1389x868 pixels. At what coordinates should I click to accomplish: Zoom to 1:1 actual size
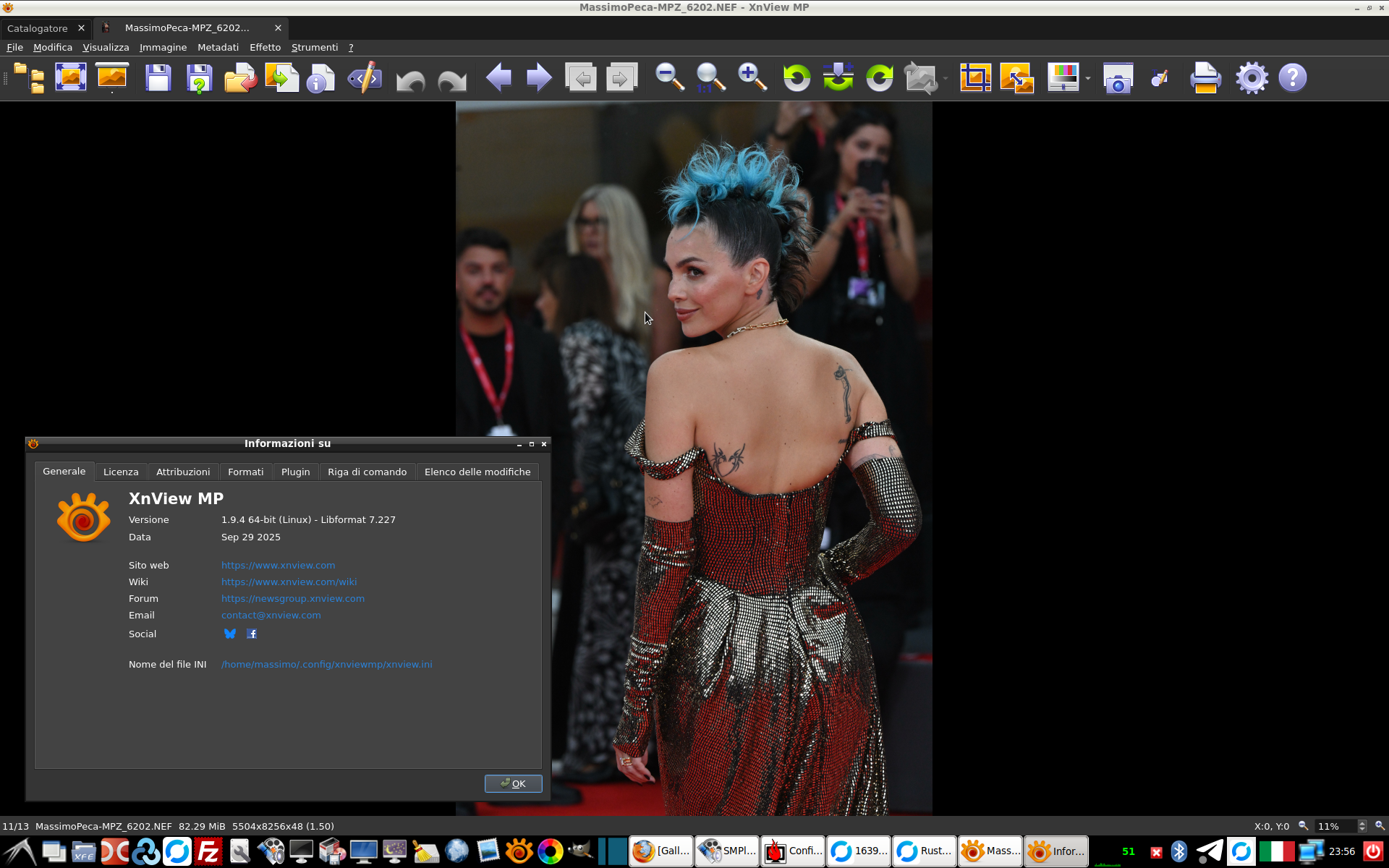pyautogui.click(x=710, y=77)
